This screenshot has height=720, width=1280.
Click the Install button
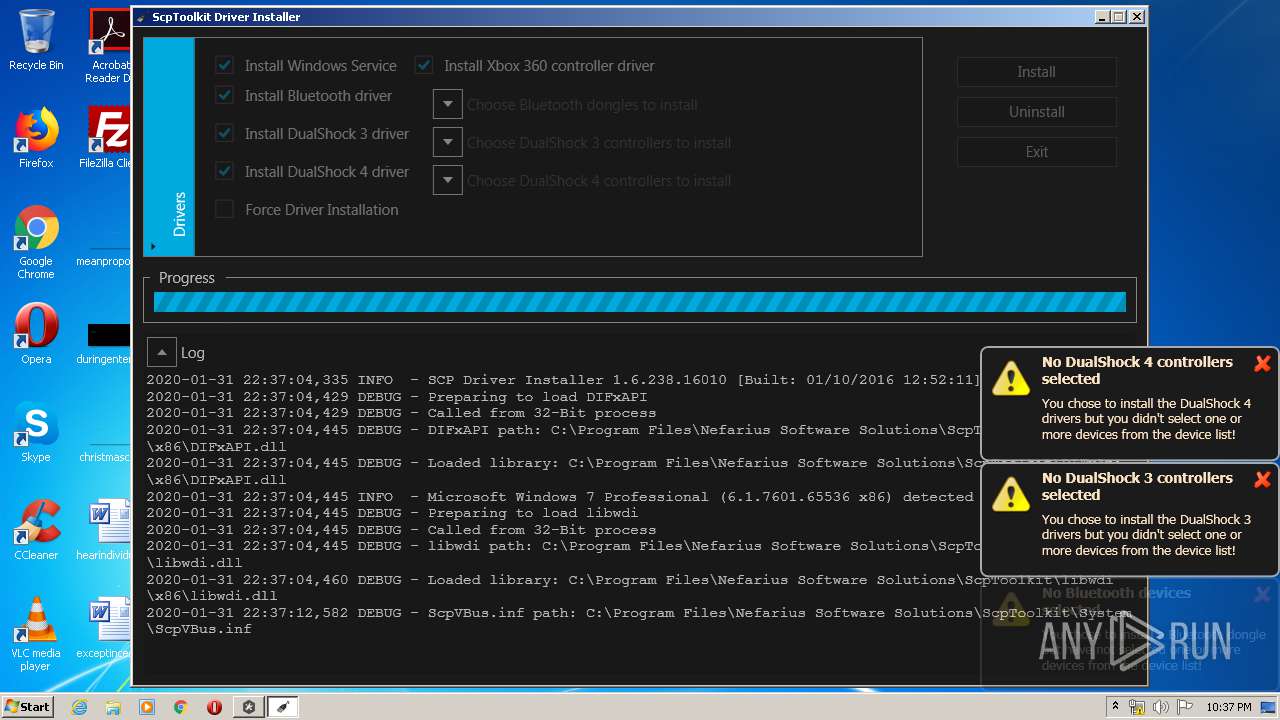(x=1036, y=72)
